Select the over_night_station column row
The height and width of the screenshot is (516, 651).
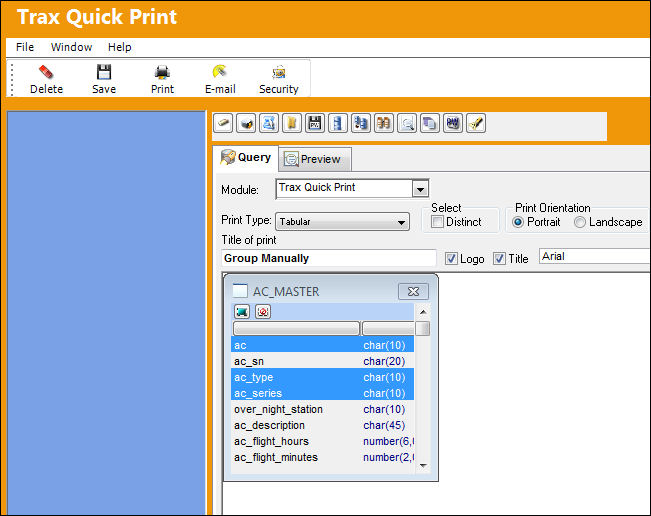(323, 409)
